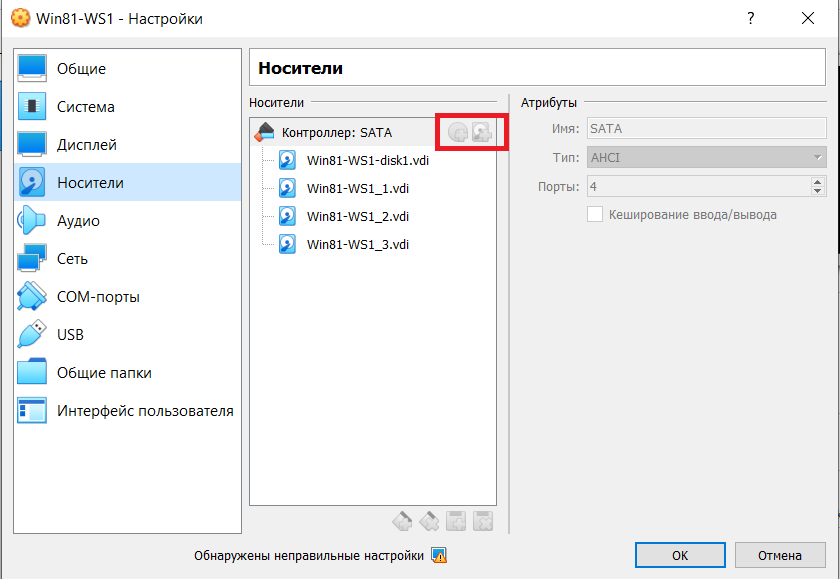
Task: Open the Тип dropdown showing AHCI
Action: 707,157
